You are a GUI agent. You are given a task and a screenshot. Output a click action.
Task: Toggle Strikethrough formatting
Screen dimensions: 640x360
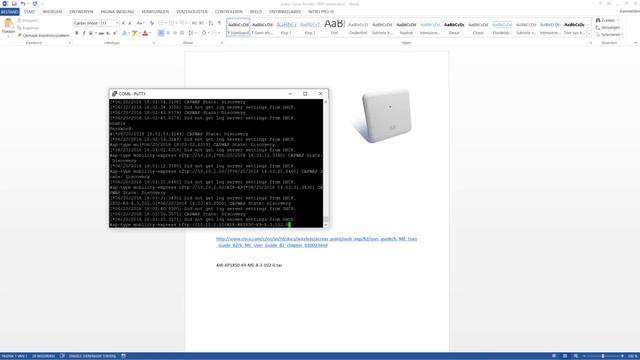click(101, 33)
